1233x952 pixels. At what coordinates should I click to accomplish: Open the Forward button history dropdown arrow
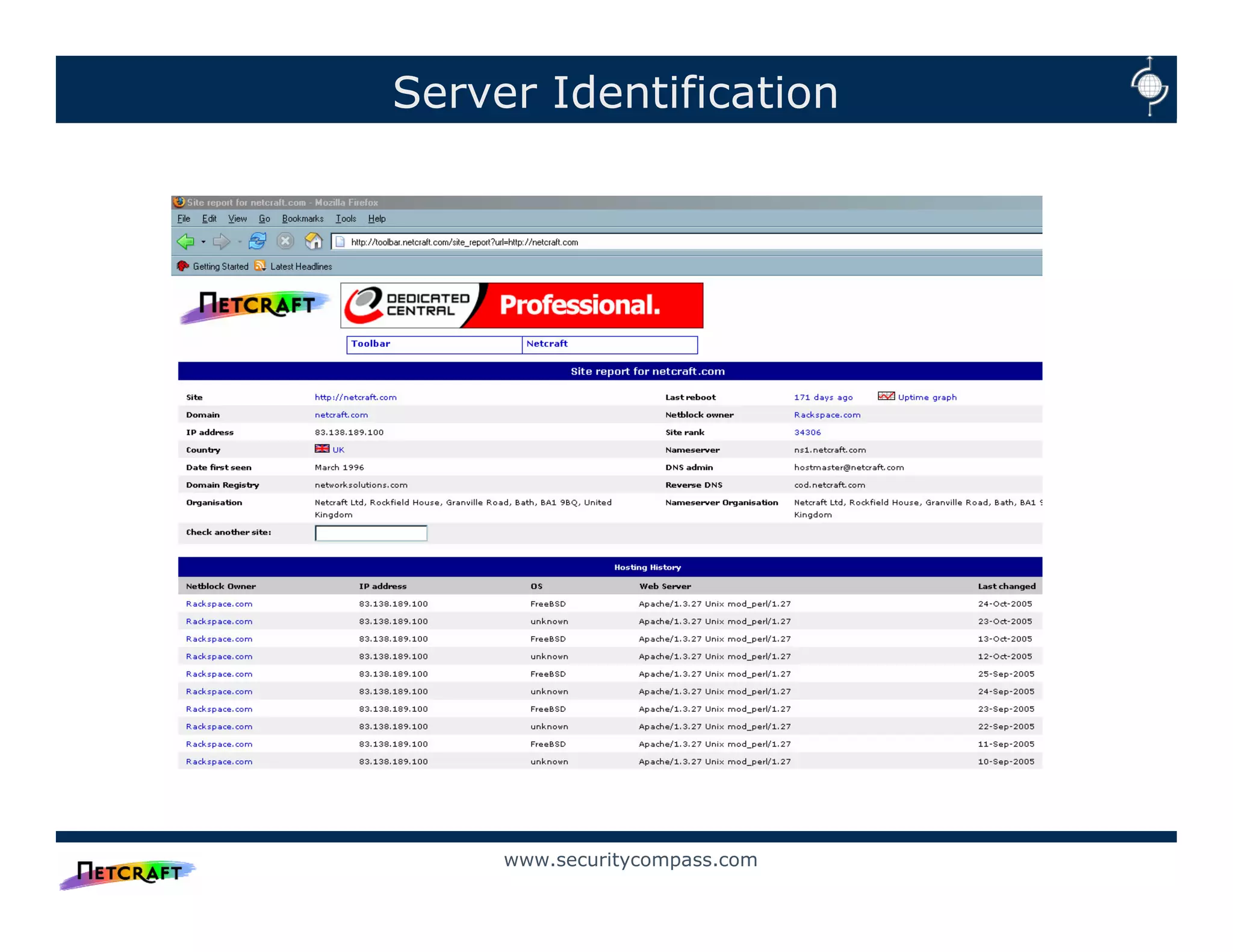(240, 243)
